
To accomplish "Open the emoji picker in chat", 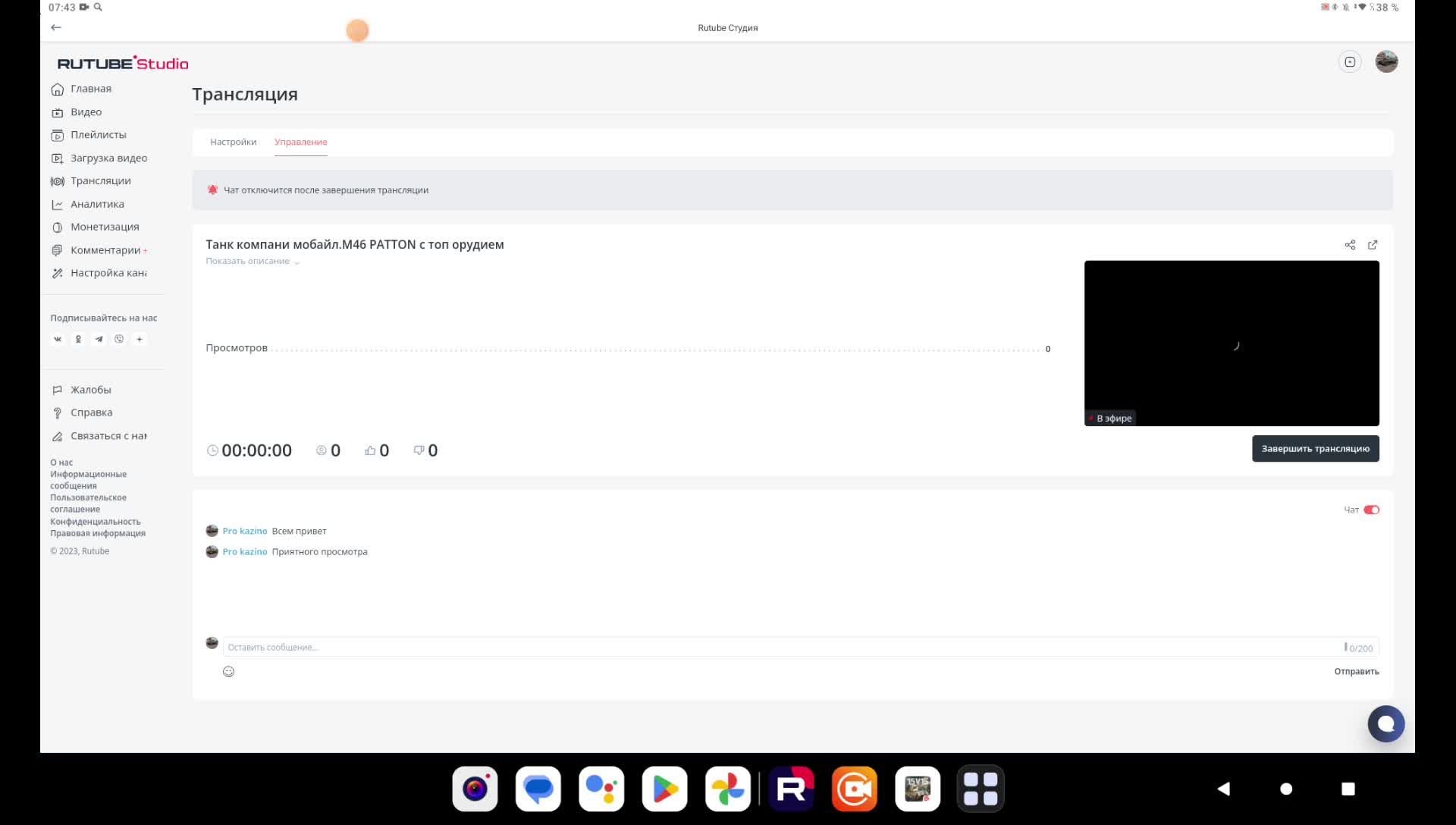I will coord(228,672).
